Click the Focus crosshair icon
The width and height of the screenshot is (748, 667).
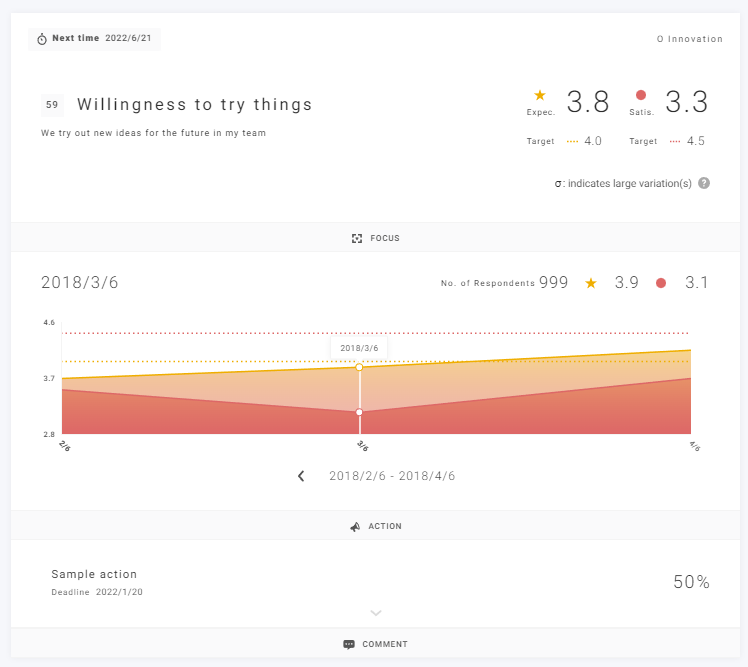357,238
